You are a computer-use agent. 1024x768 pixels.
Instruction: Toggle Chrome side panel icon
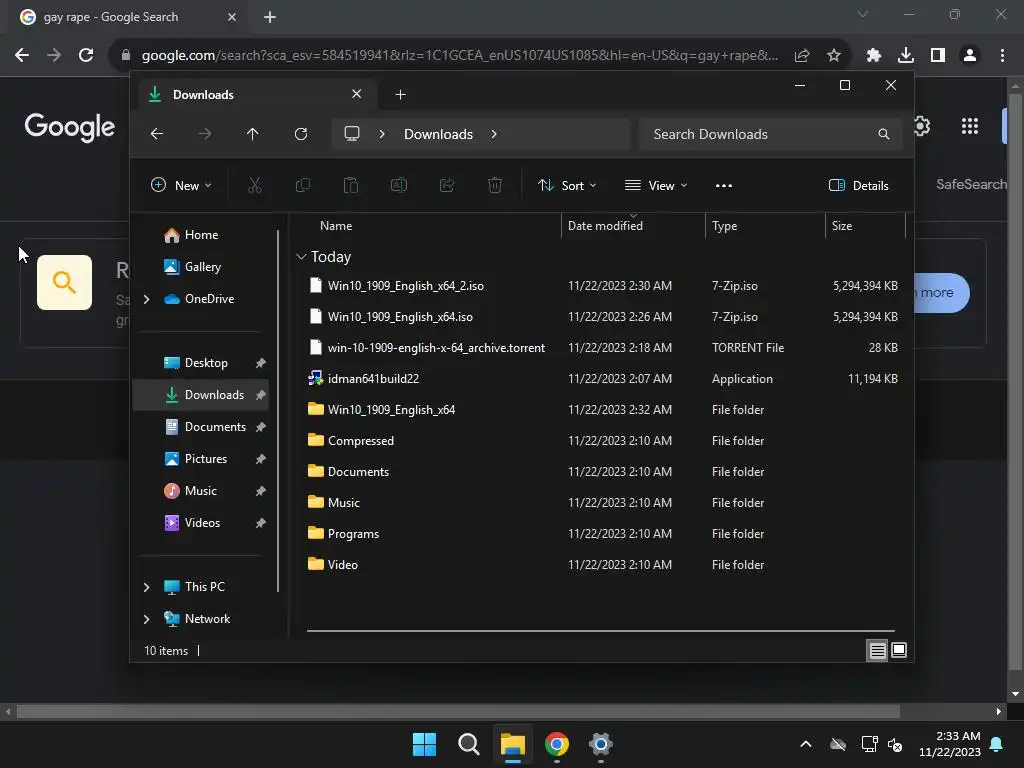click(x=938, y=55)
